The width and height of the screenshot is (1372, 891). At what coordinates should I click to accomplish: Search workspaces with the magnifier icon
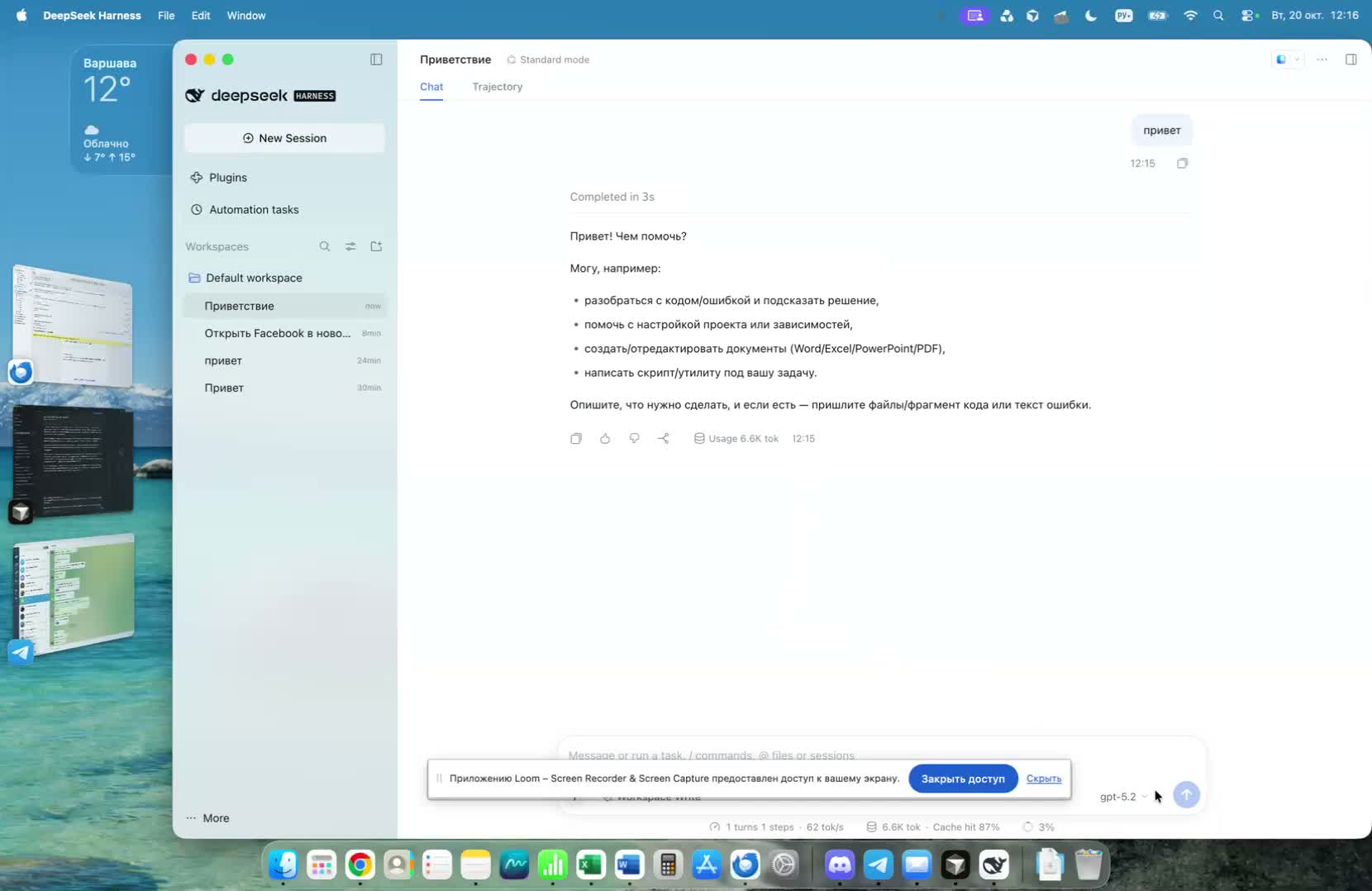pos(325,246)
